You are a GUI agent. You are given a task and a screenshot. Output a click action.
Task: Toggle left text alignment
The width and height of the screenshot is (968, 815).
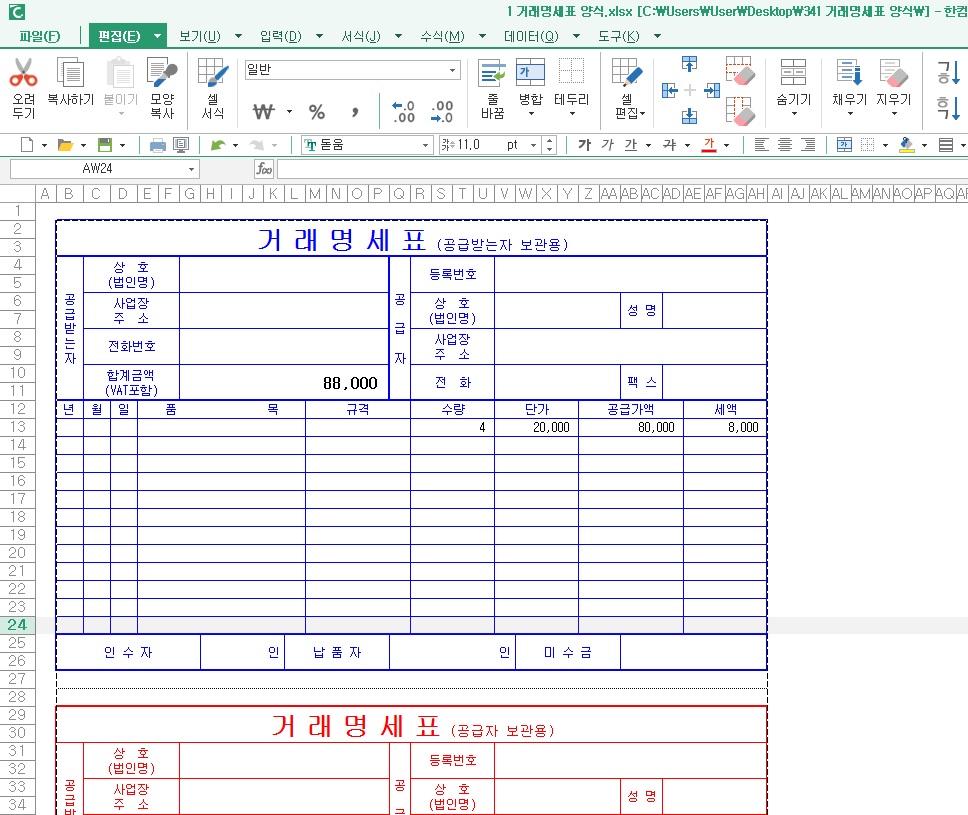pos(761,145)
